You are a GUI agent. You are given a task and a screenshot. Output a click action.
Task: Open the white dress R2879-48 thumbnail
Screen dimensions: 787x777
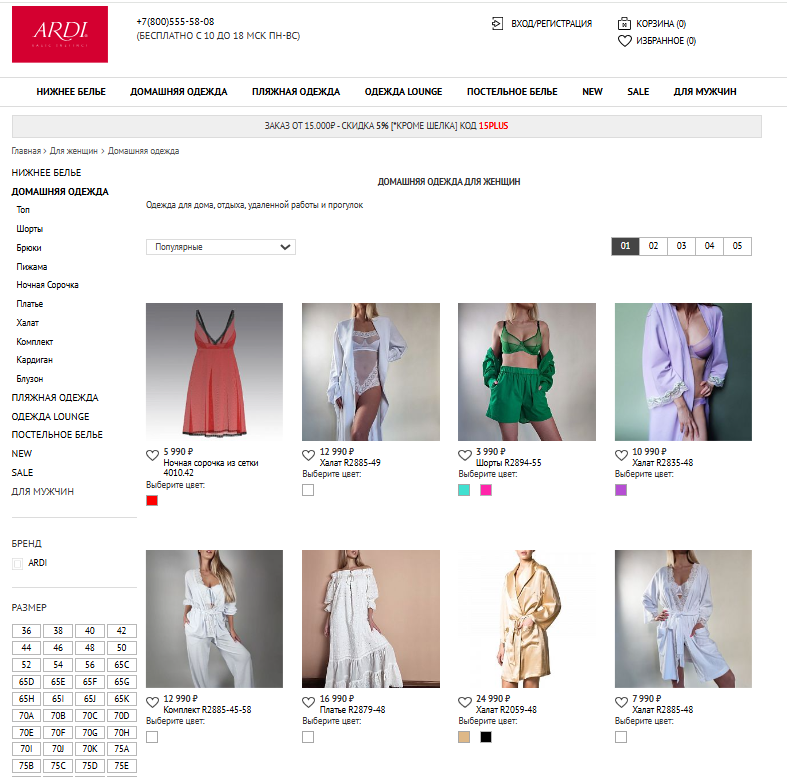(370, 619)
